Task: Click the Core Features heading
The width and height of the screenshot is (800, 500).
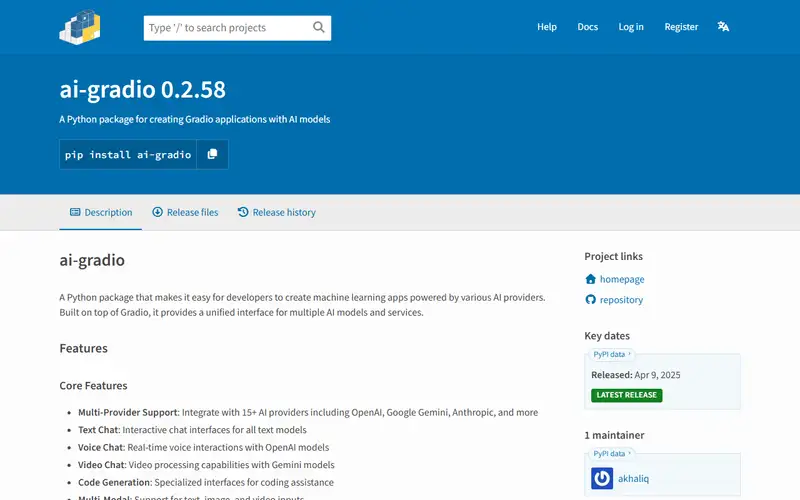Action: [93, 386]
